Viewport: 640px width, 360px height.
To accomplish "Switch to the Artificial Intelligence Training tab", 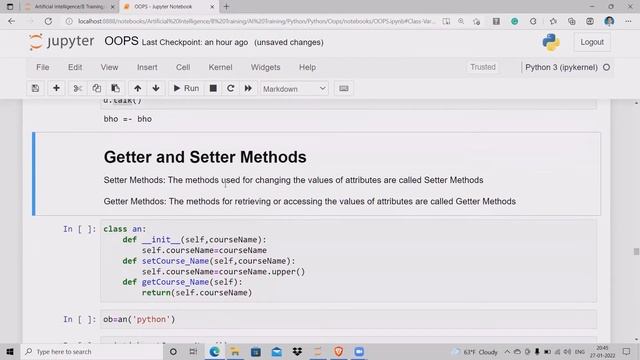I will pos(69,7).
